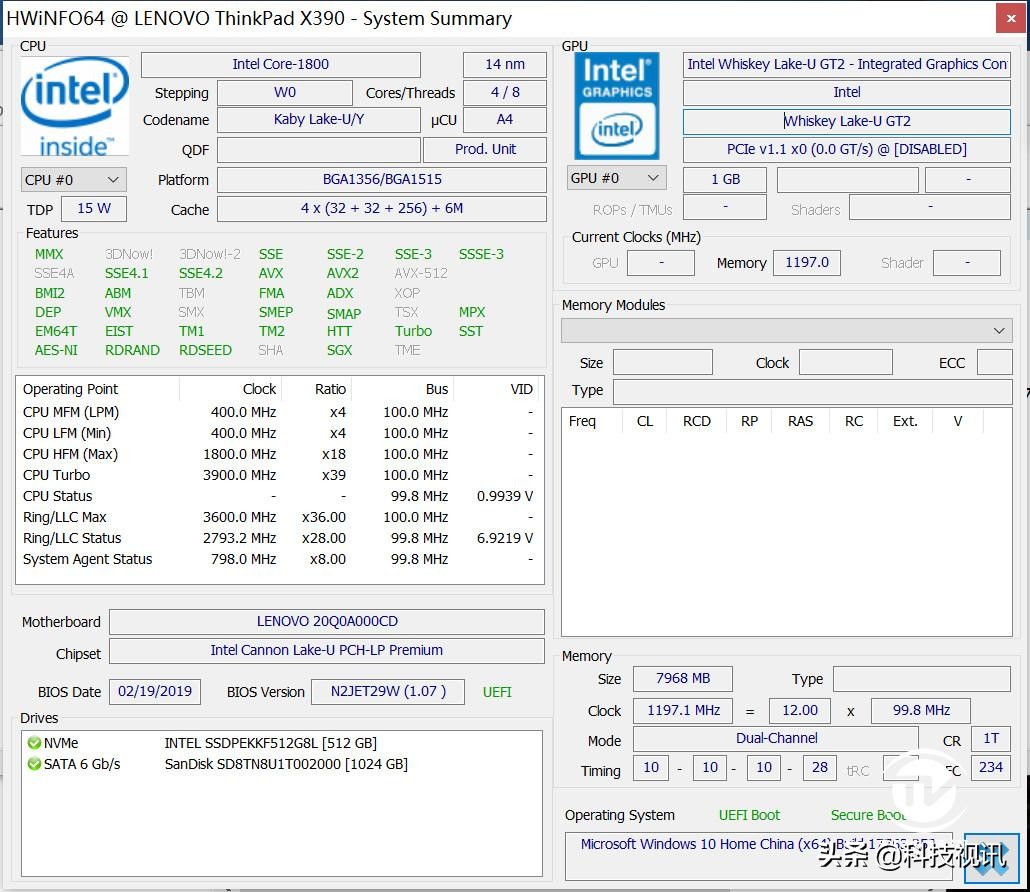The image size is (1030, 892).
Task: Select the CPU Turbo operating point row
Action: [x=278, y=475]
